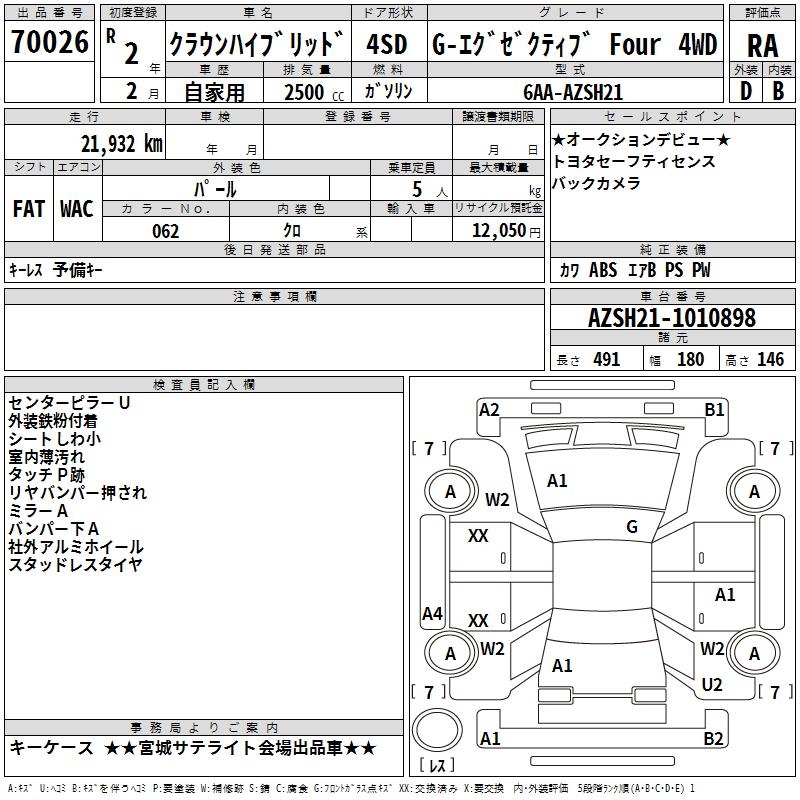Click the RA evaluation score
Image resolution: width=800 pixels, height=800 pixels.
(762, 45)
